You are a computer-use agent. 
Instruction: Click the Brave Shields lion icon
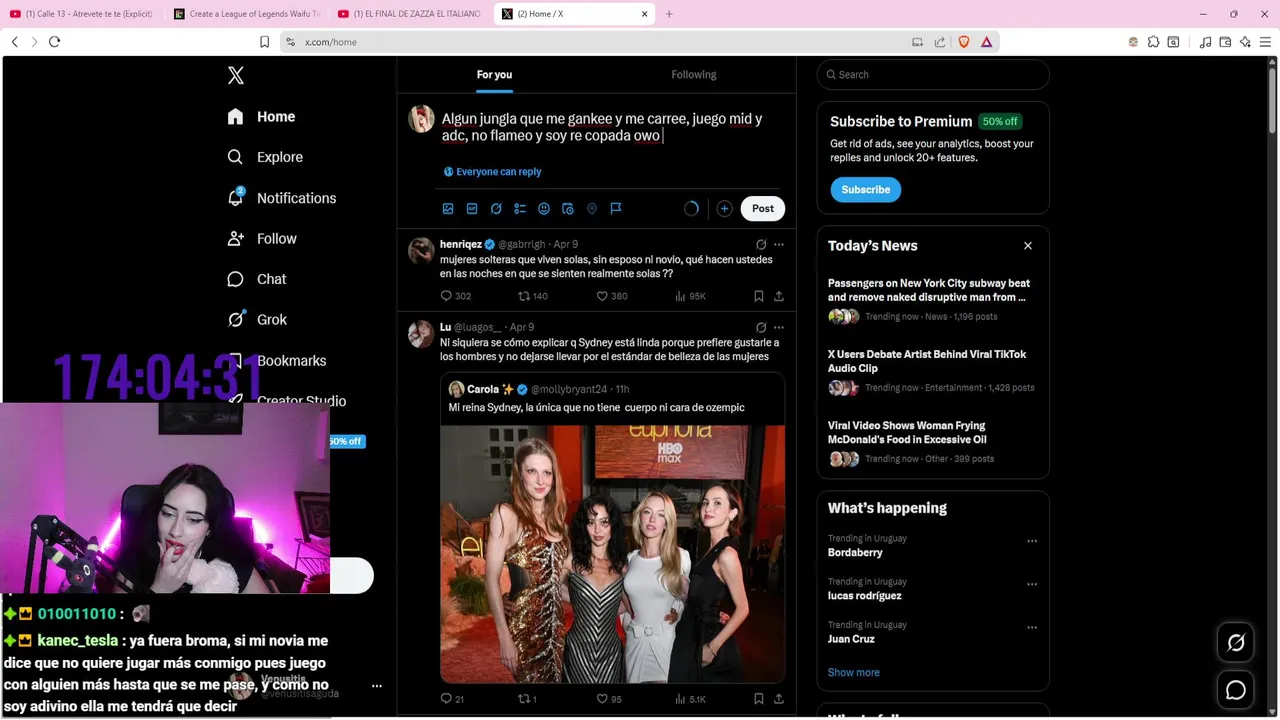(964, 42)
